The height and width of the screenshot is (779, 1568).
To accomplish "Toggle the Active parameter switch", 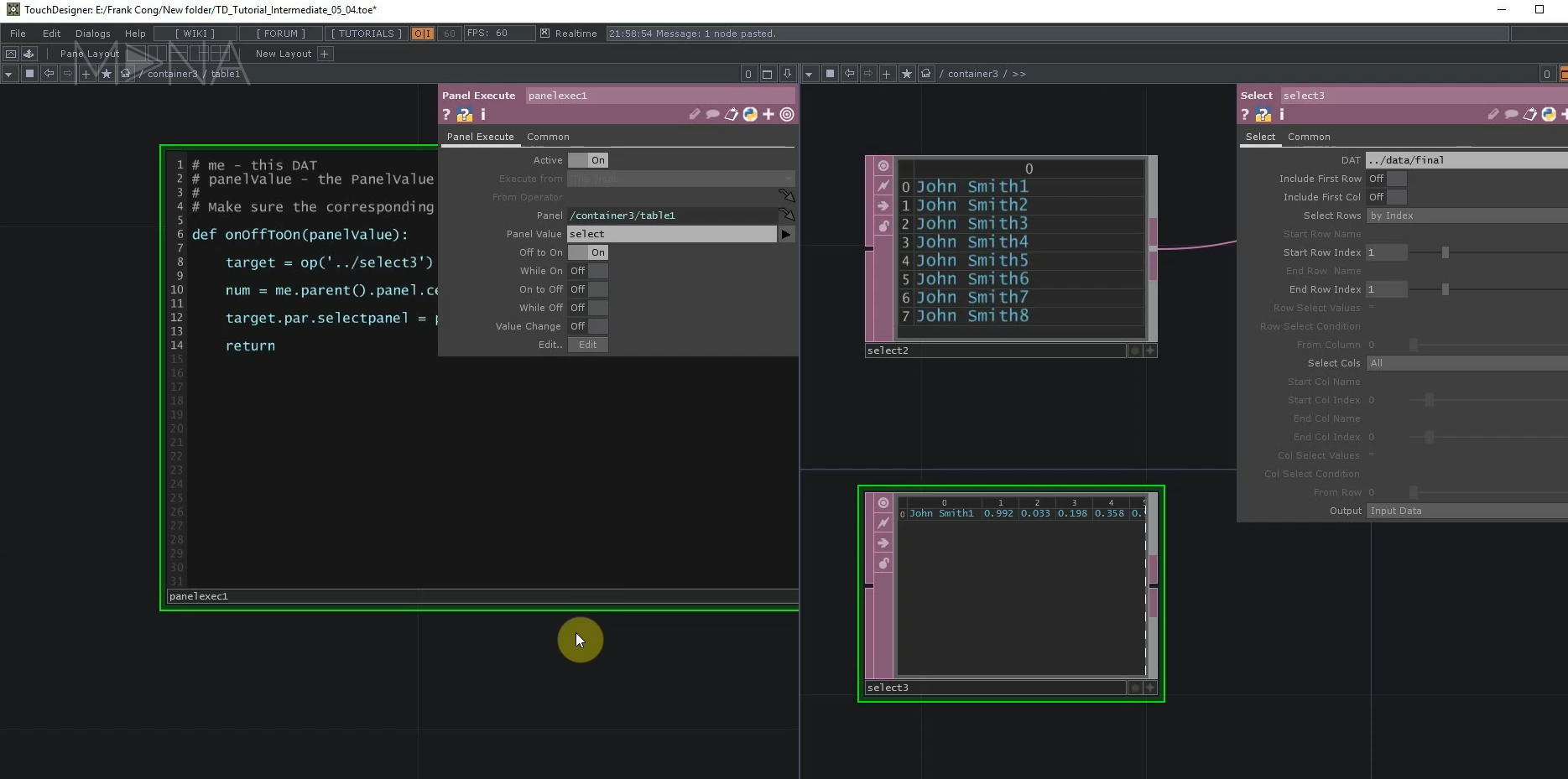I will coord(588,160).
